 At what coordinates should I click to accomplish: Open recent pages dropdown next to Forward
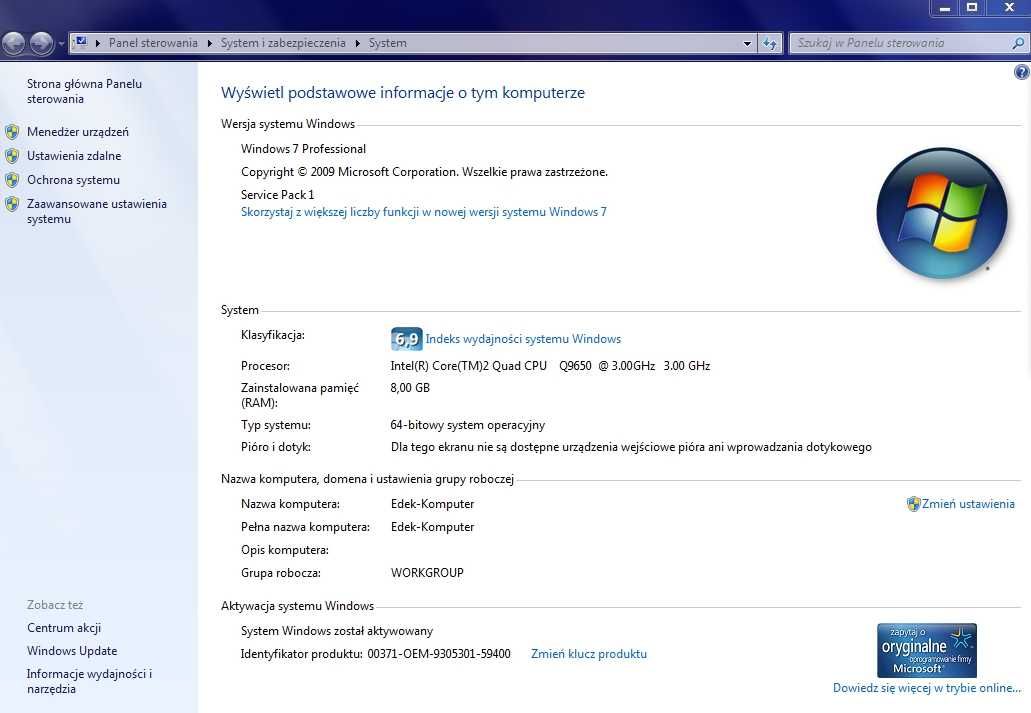pyautogui.click(x=61, y=44)
